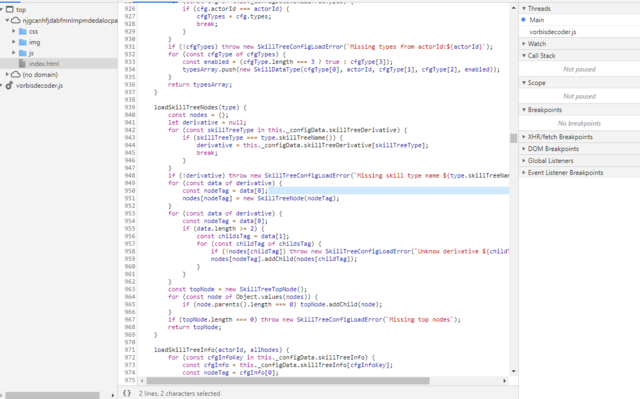Expand the img folder
Screen dimensions: 640x399
(13, 42)
